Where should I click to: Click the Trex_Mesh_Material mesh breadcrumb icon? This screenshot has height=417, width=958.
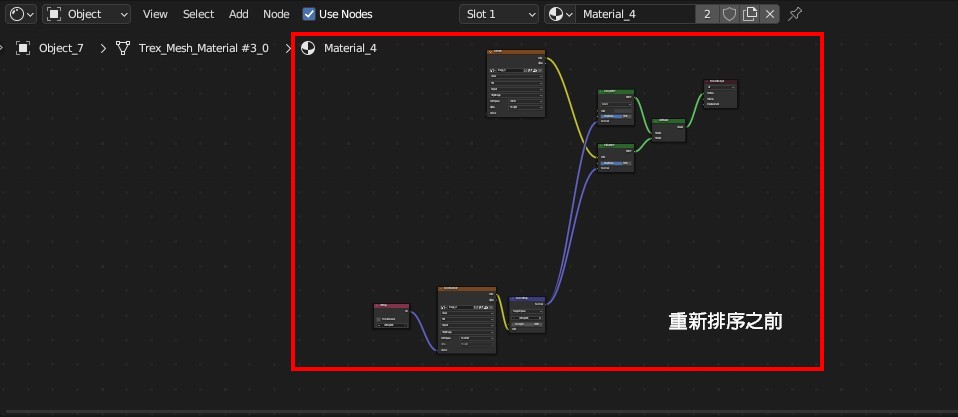[x=123, y=48]
